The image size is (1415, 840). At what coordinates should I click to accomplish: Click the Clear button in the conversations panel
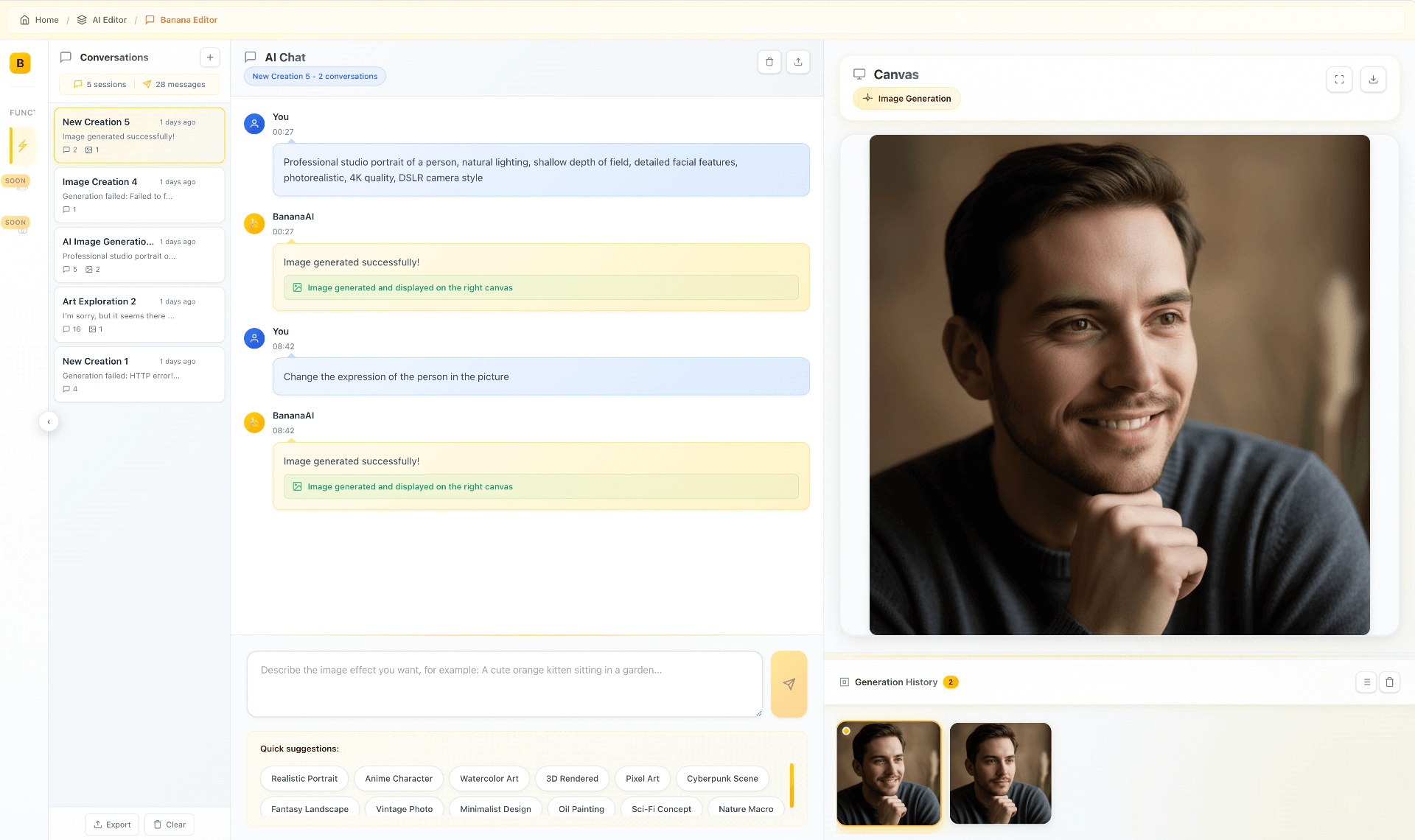169,825
